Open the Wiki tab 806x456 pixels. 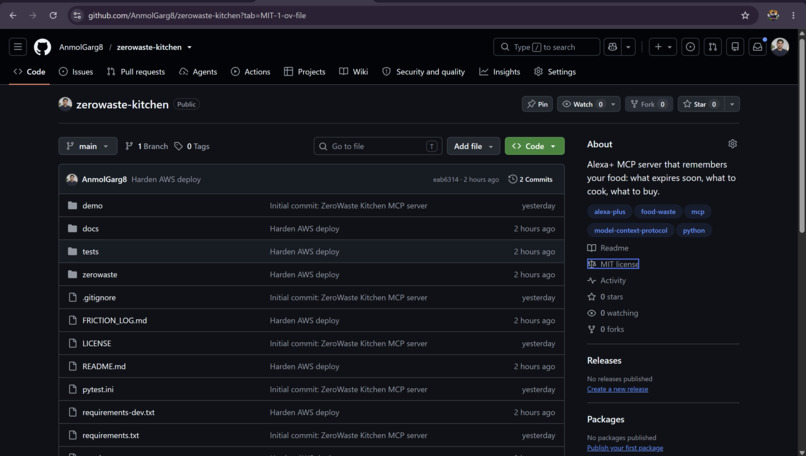354,71
